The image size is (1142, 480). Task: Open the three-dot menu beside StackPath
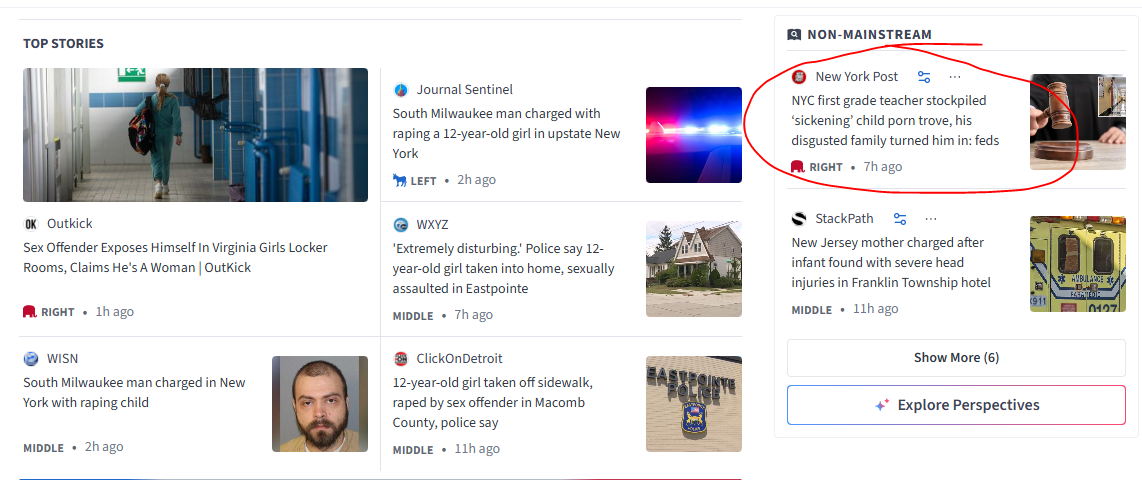[x=931, y=219]
